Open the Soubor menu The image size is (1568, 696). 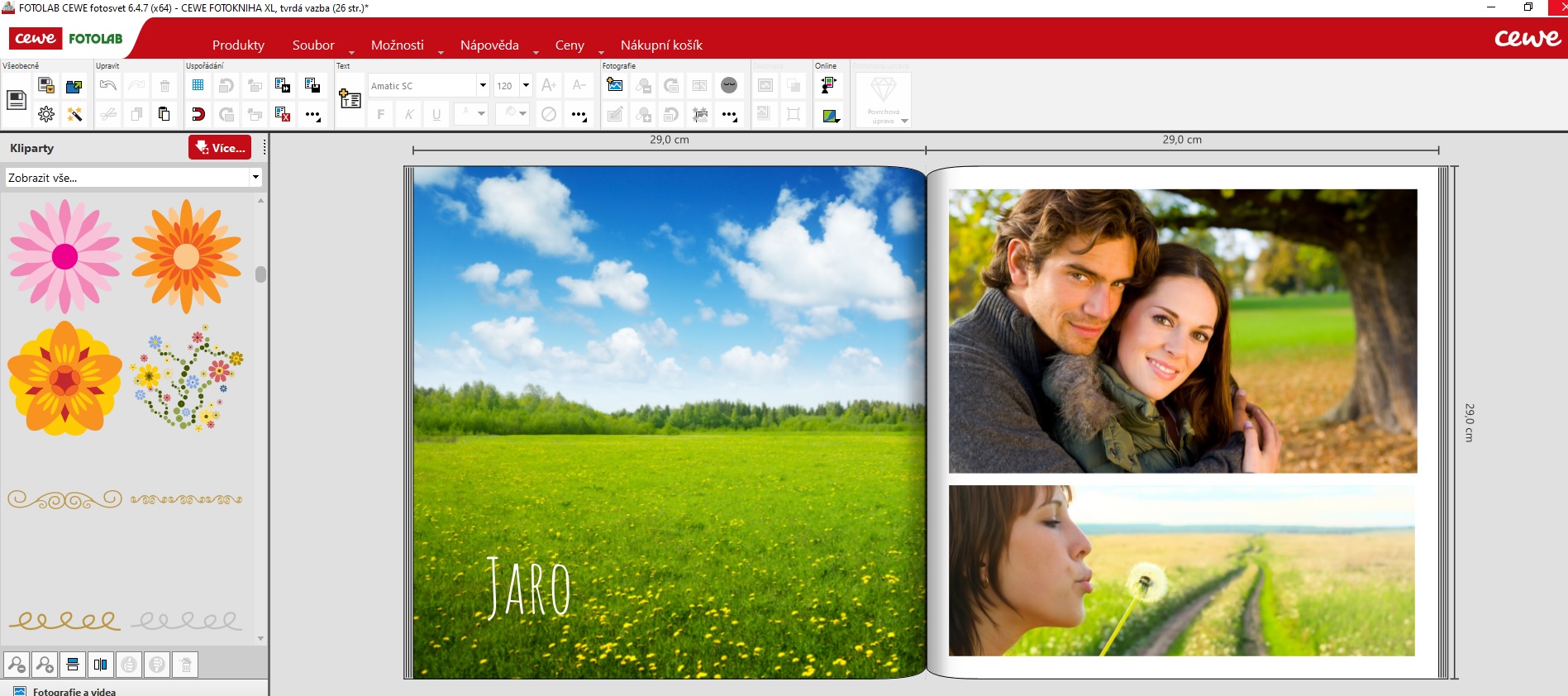313,45
